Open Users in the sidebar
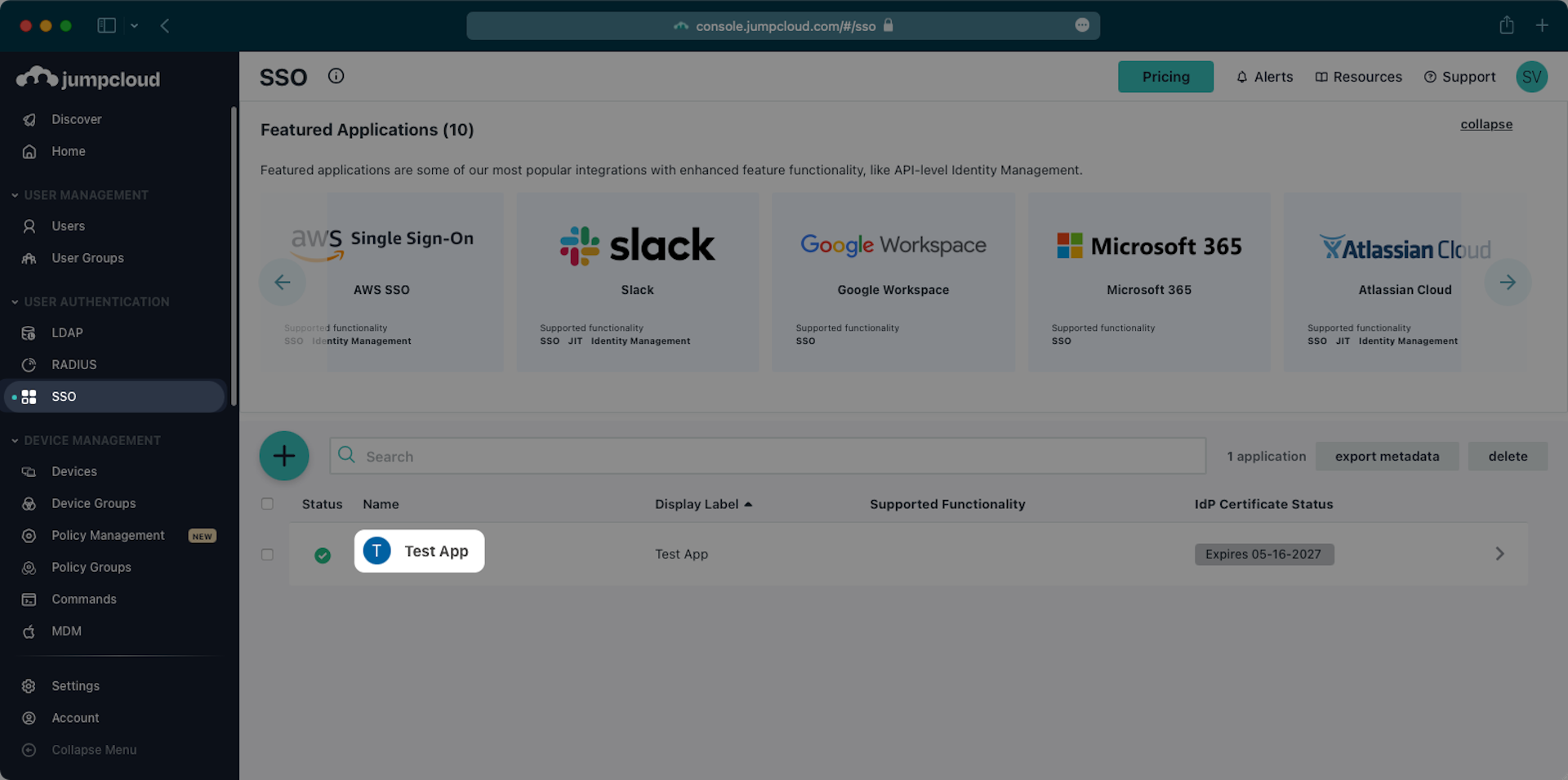 68,226
